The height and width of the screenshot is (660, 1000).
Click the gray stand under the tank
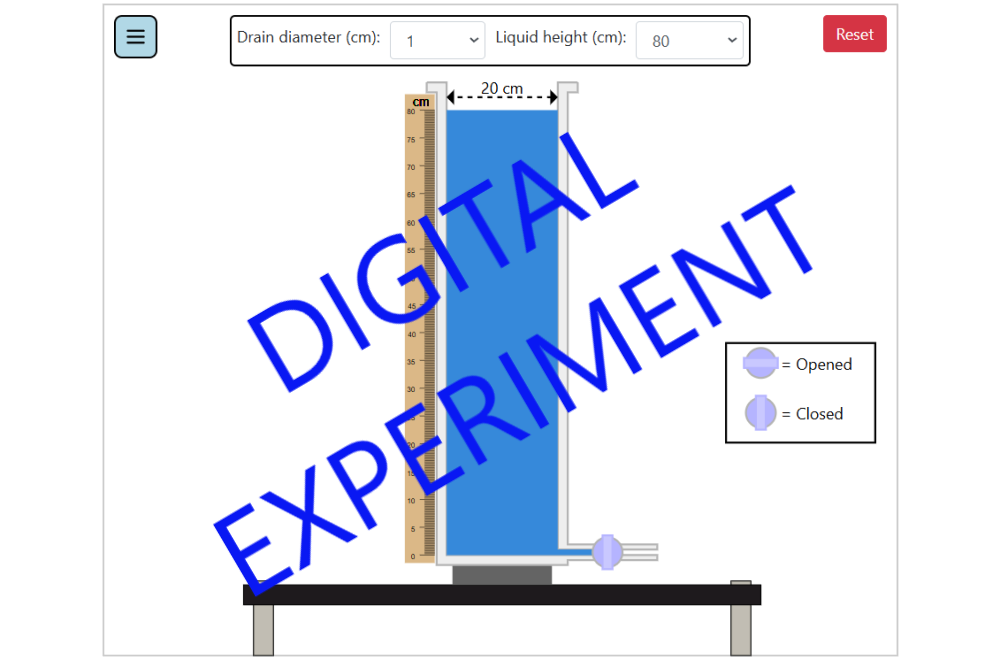point(501,575)
